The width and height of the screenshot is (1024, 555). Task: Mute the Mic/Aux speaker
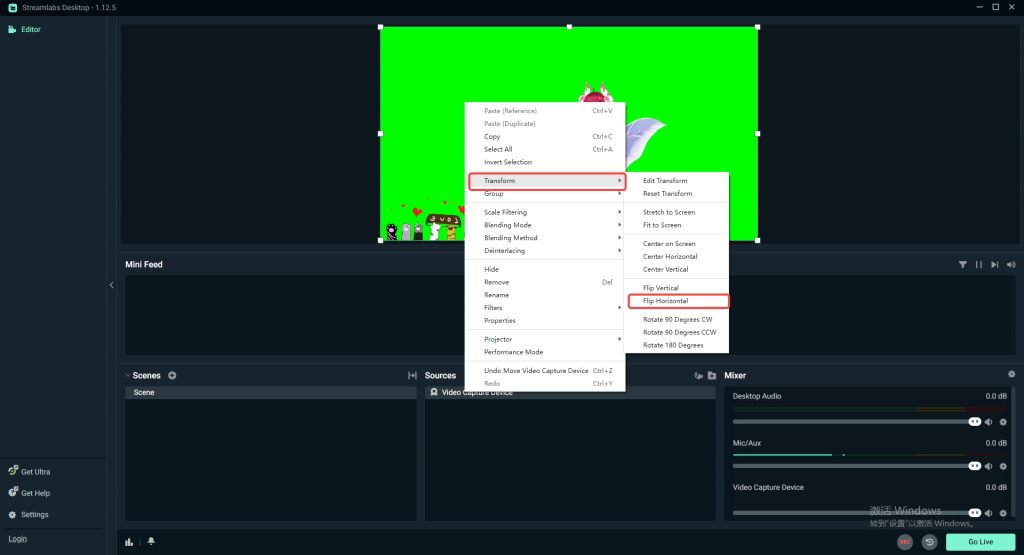989,466
